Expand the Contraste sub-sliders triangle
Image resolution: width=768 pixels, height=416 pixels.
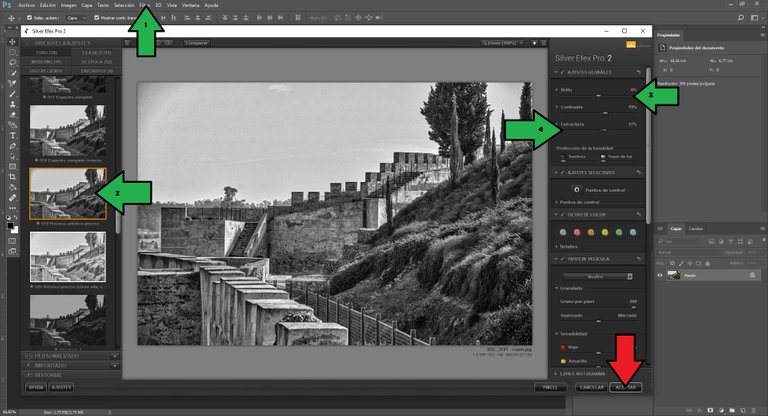[x=556, y=107]
